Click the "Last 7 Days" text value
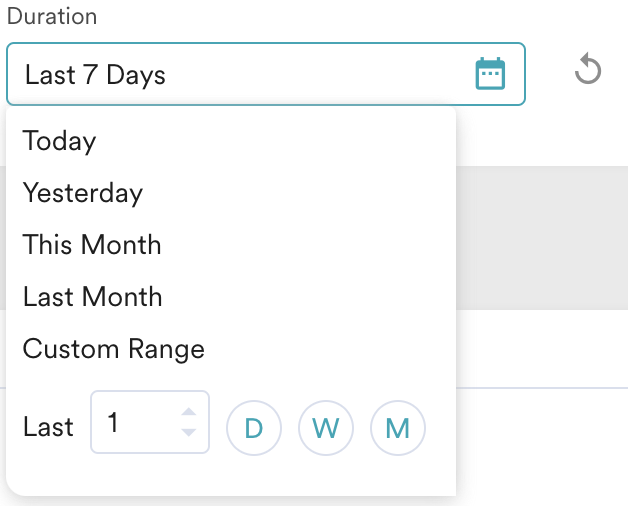Screen dimensions: 628x506 tap(95, 74)
